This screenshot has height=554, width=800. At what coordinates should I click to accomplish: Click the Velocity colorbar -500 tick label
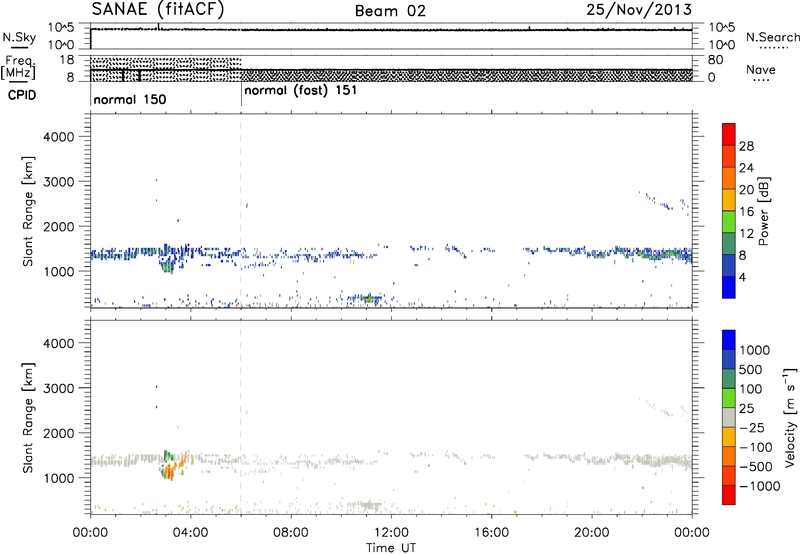(x=756, y=467)
